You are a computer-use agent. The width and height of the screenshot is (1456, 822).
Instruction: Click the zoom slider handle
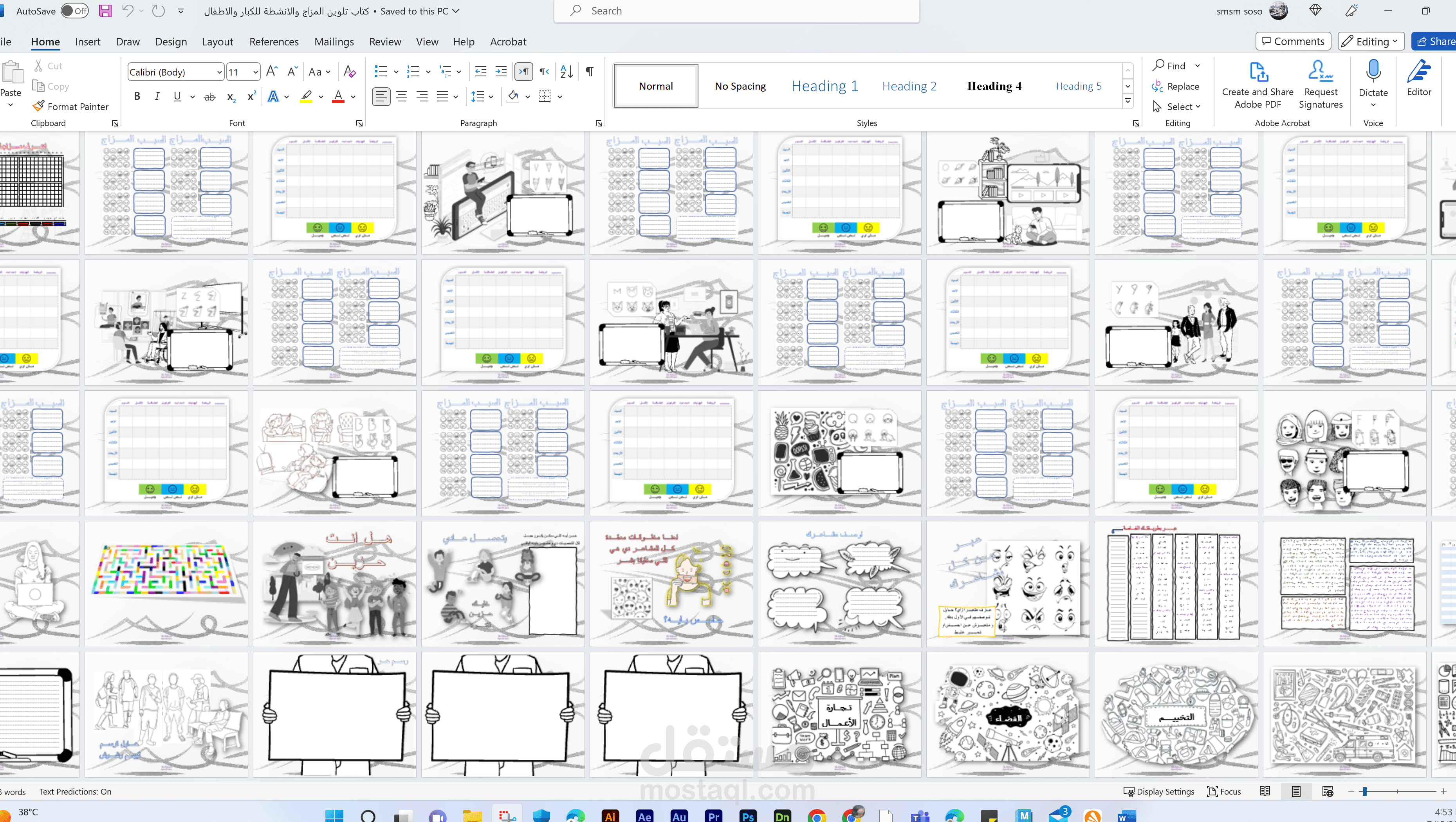(x=1364, y=791)
